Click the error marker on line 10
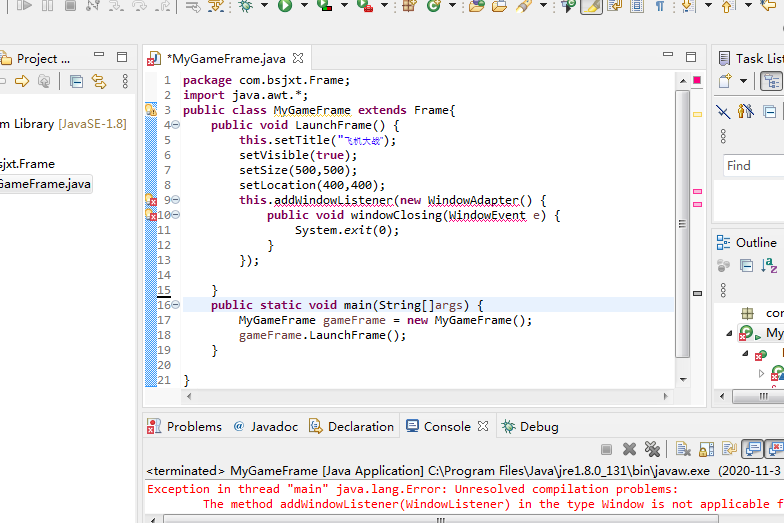 pos(150,215)
